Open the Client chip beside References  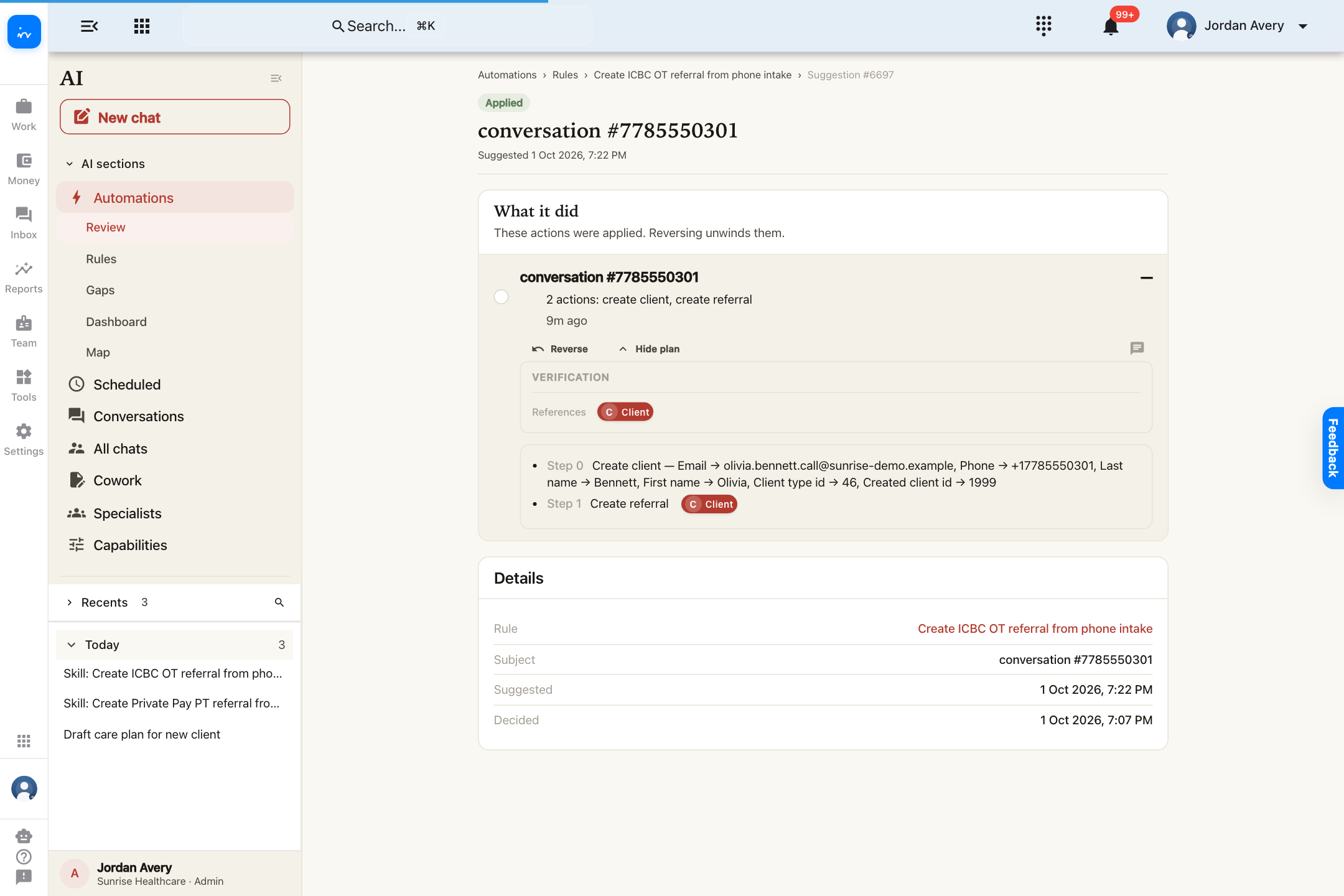coord(625,412)
